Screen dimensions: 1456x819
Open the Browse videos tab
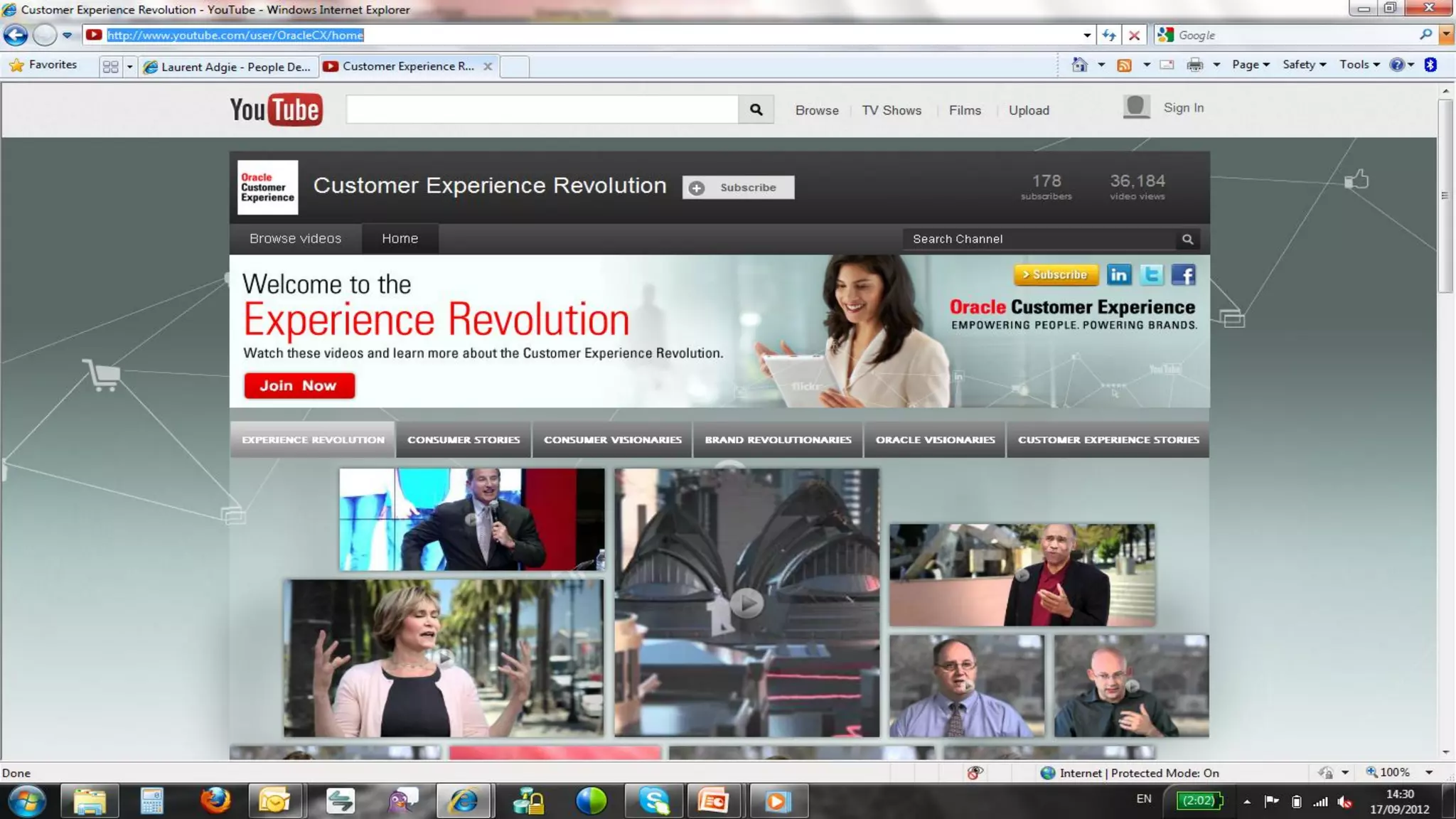coord(295,239)
